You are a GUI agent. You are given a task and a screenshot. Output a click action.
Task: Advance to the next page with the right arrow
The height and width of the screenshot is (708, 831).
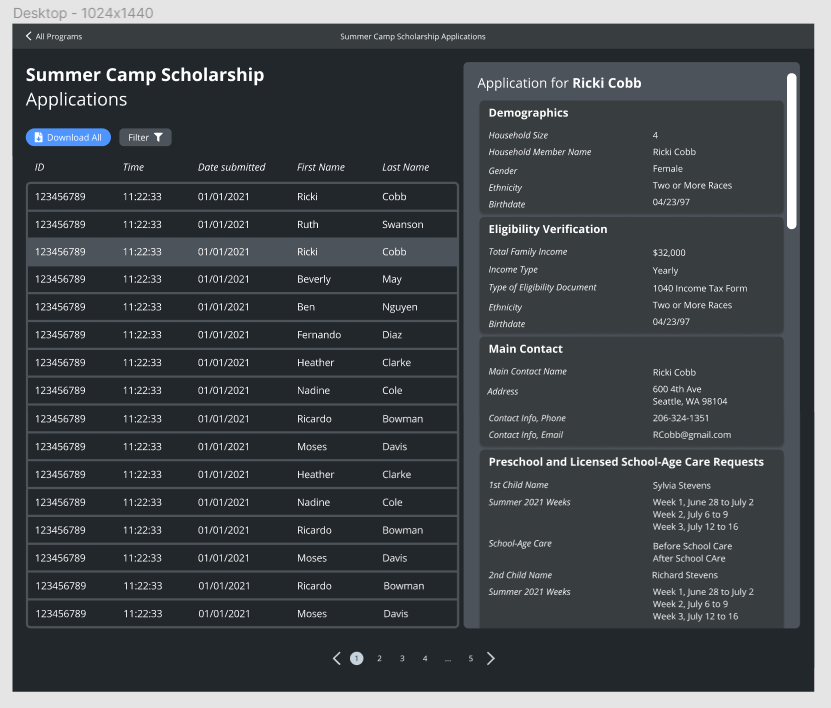point(490,658)
